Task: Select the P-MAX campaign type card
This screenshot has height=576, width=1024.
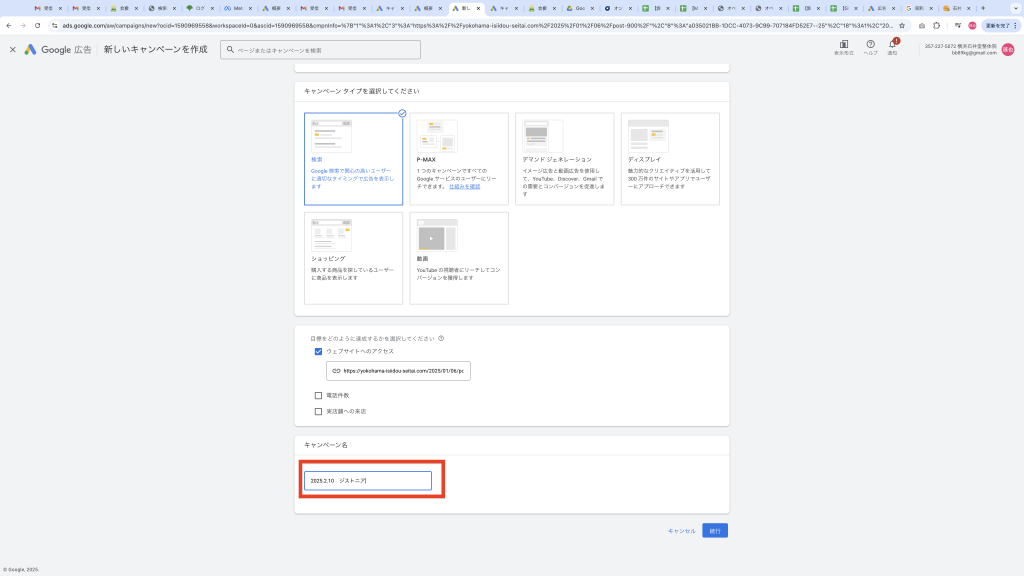Action: (x=458, y=158)
